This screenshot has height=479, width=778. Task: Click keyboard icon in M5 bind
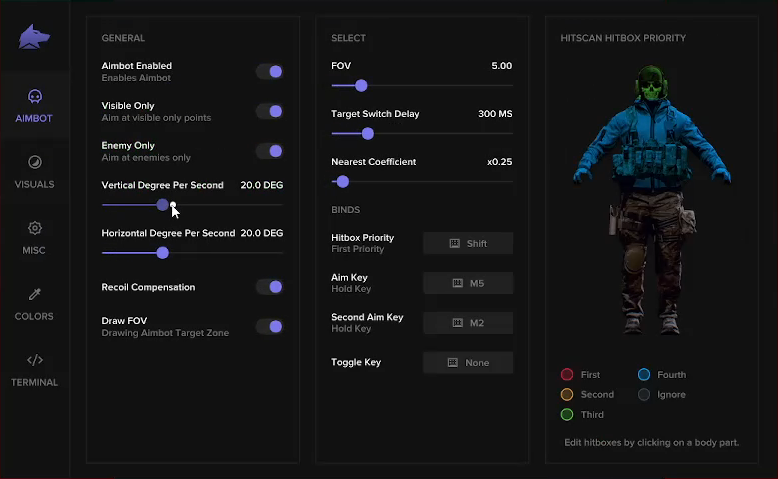(457, 283)
